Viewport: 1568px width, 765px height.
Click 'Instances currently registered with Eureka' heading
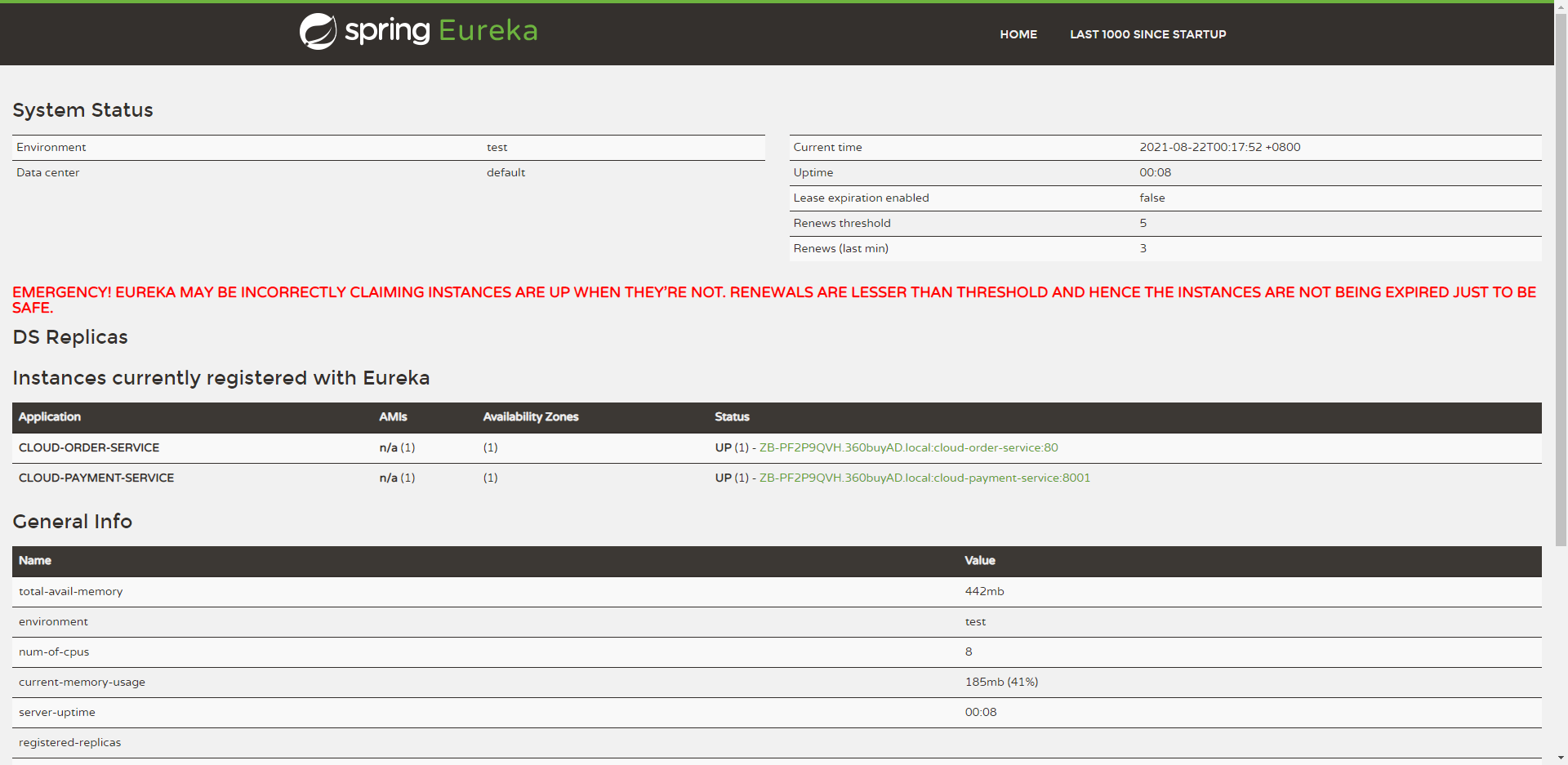[220, 378]
